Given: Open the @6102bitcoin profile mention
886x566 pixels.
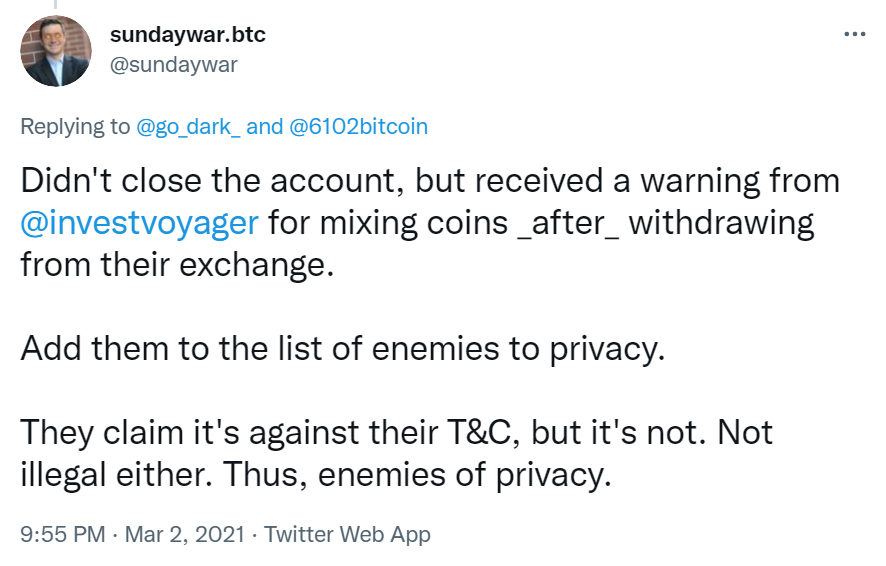Looking at the screenshot, I should [358, 127].
